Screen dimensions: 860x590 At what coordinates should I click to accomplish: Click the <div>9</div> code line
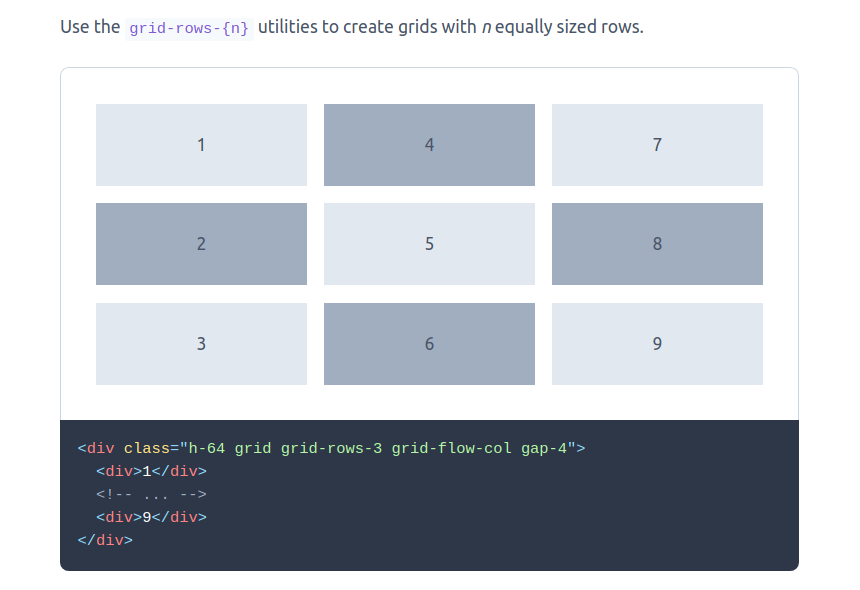point(151,517)
